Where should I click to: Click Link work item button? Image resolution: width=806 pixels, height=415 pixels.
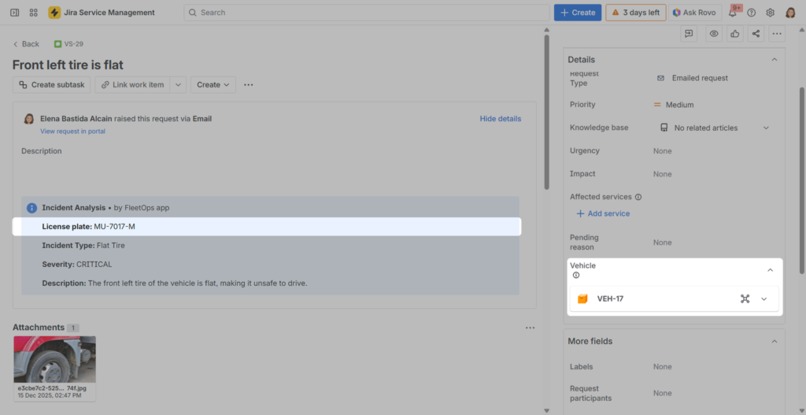pos(133,85)
